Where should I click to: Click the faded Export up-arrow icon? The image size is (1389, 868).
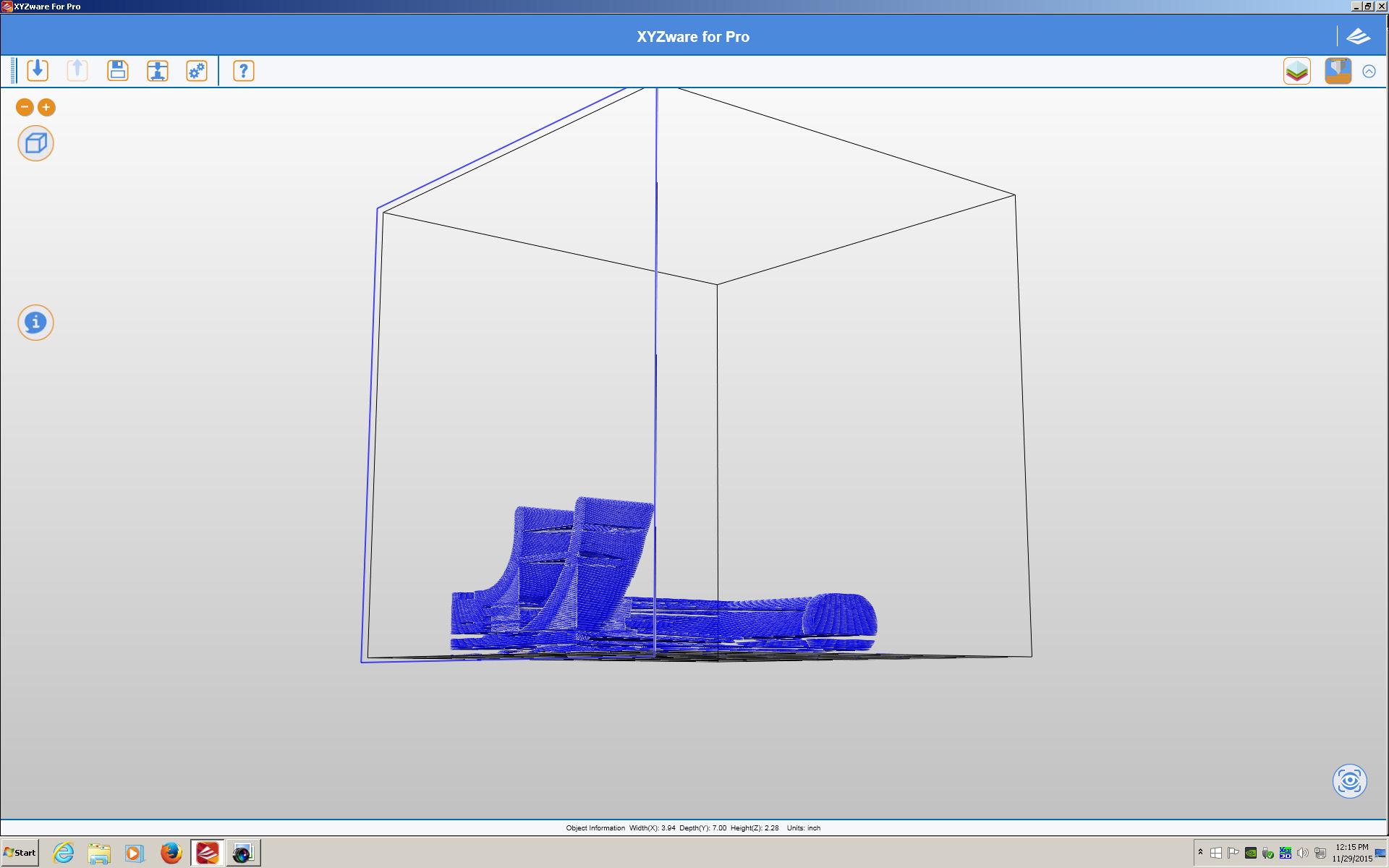pyautogui.click(x=77, y=71)
